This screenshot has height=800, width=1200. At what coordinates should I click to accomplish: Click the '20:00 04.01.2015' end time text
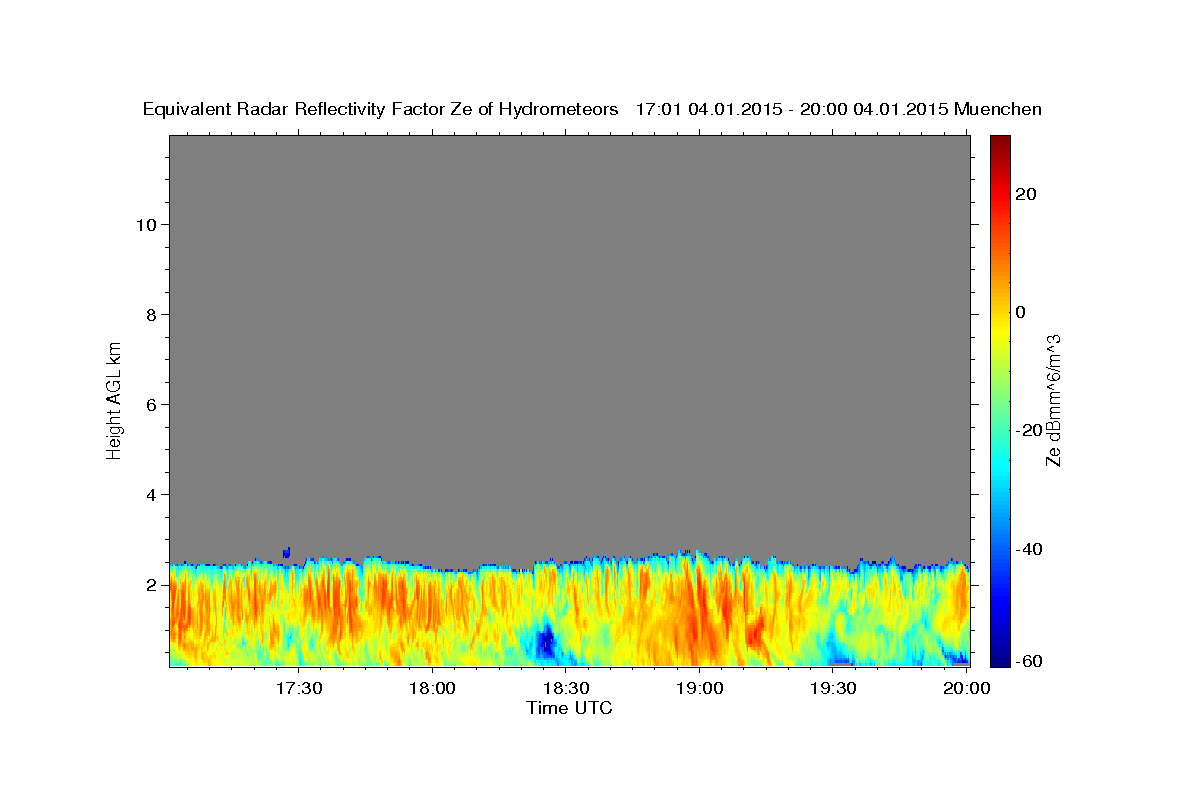click(x=872, y=110)
